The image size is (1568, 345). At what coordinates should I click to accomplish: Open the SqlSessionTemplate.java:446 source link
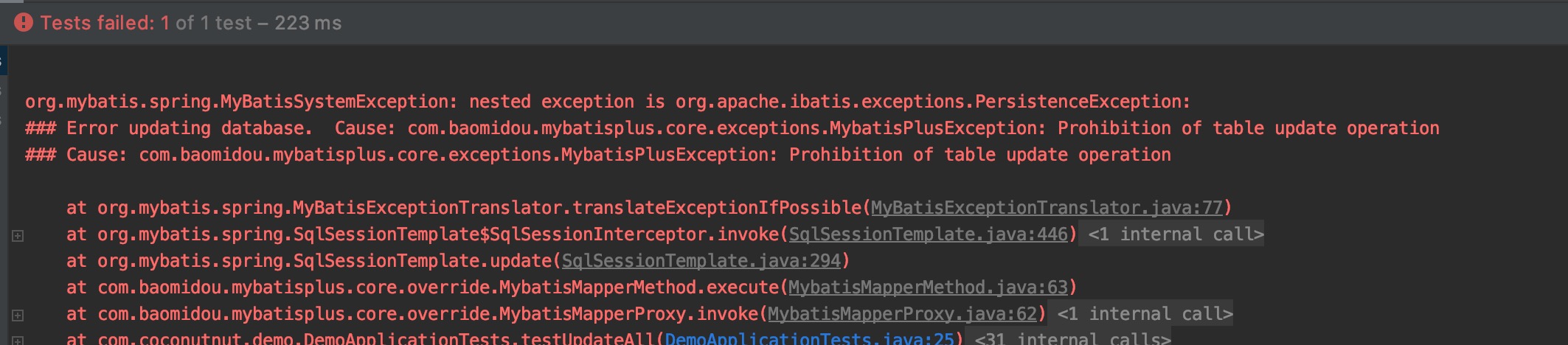928,234
